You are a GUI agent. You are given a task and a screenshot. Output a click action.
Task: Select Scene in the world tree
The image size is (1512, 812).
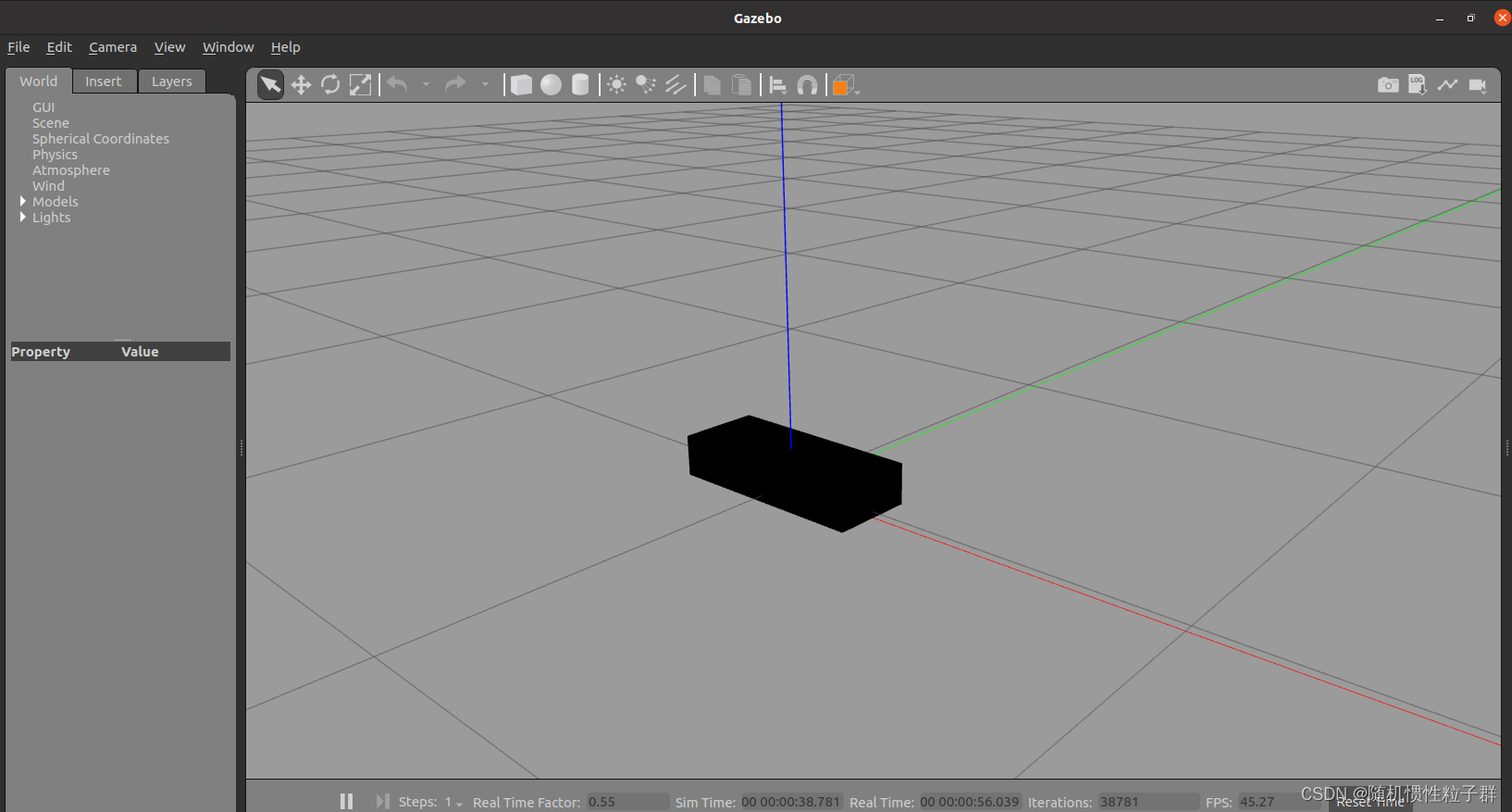click(51, 123)
